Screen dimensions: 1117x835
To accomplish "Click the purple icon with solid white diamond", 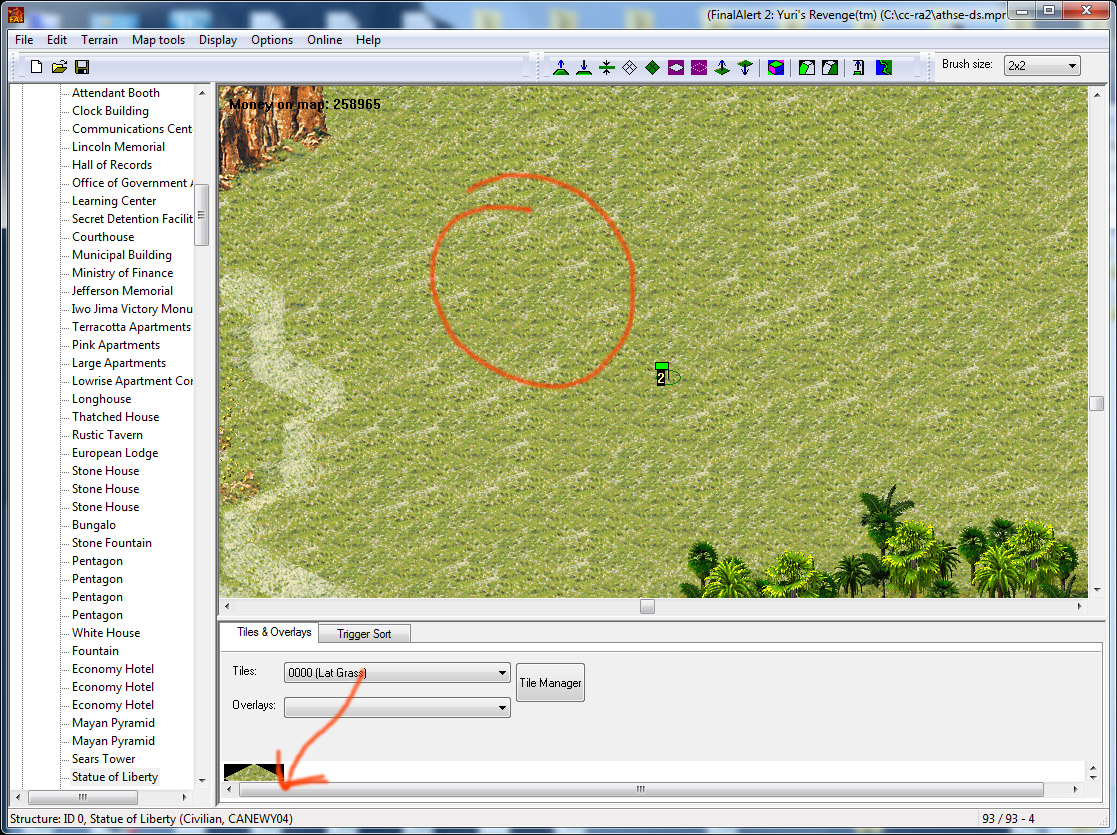I will 675,68.
